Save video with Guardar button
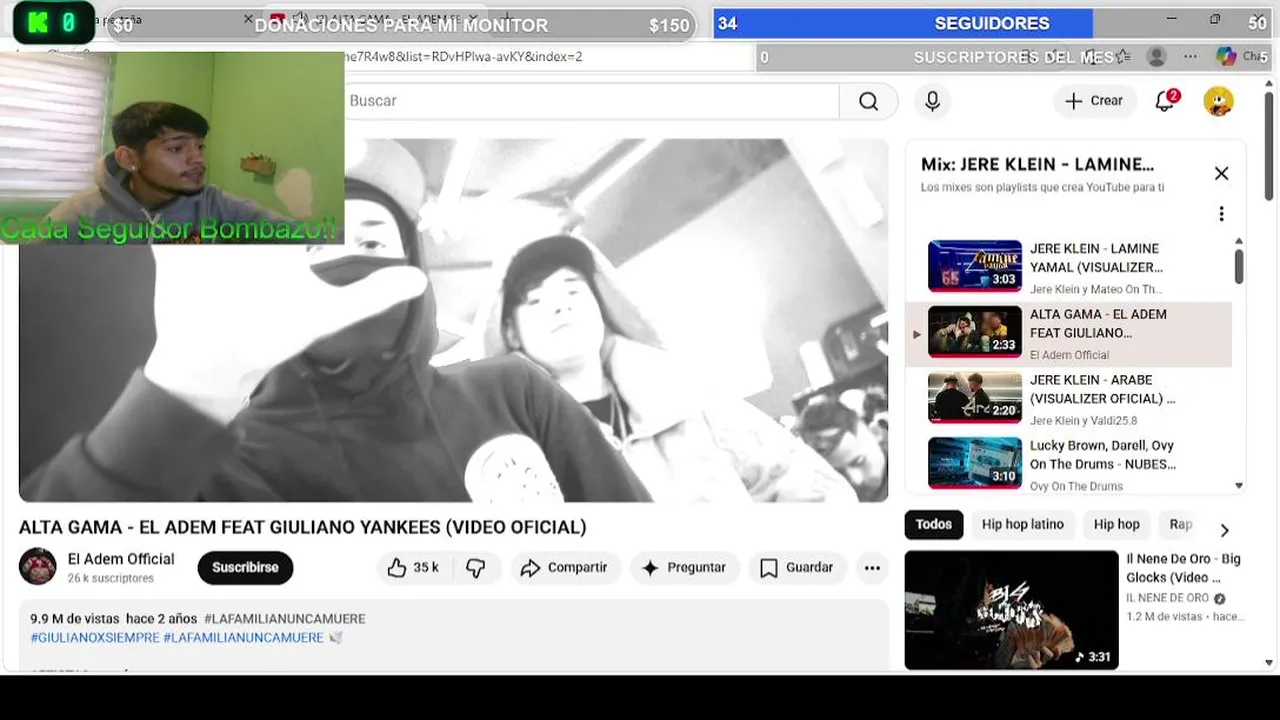Screen dimensions: 1280x720 (797, 568)
